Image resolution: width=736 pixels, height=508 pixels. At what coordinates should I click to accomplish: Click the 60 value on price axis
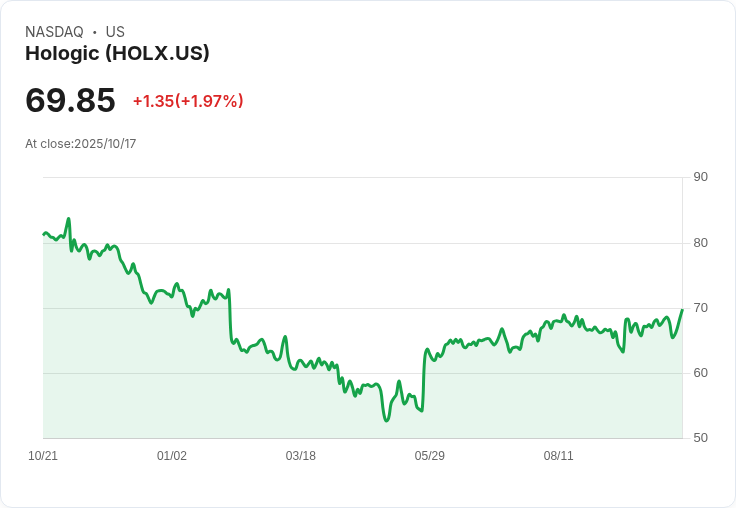click(701, 373)
